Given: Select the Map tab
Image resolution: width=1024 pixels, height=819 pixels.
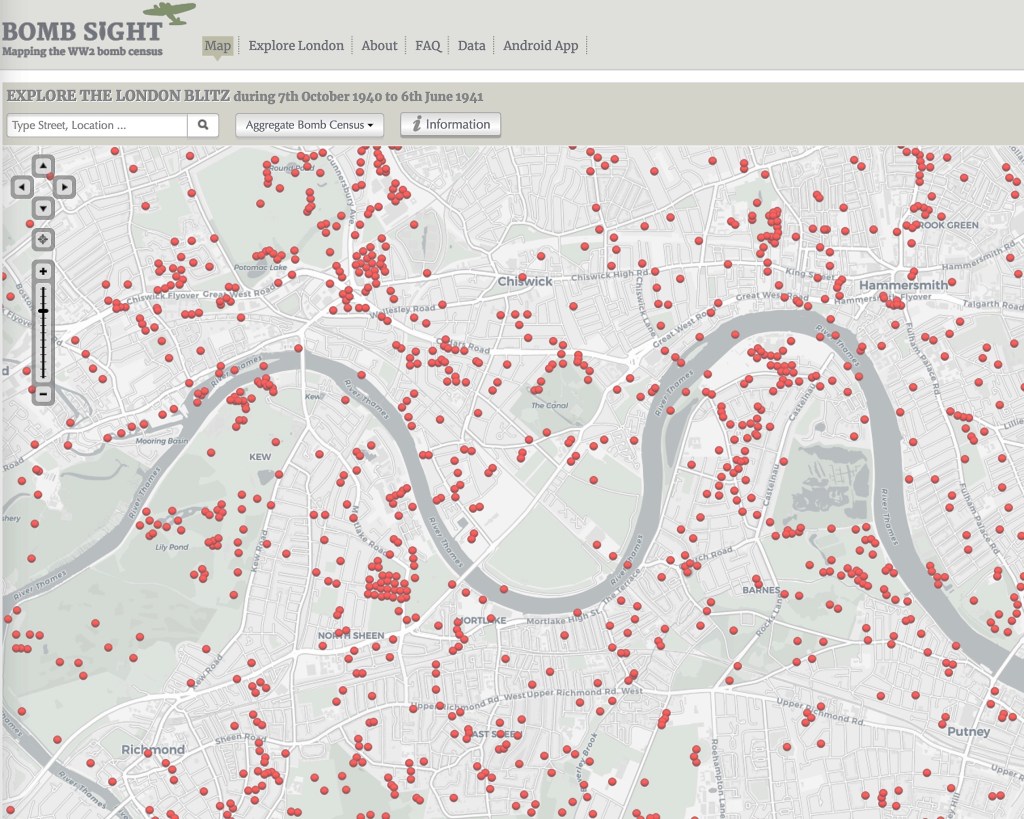Looking at the screenshot, I should click(217, 46).
